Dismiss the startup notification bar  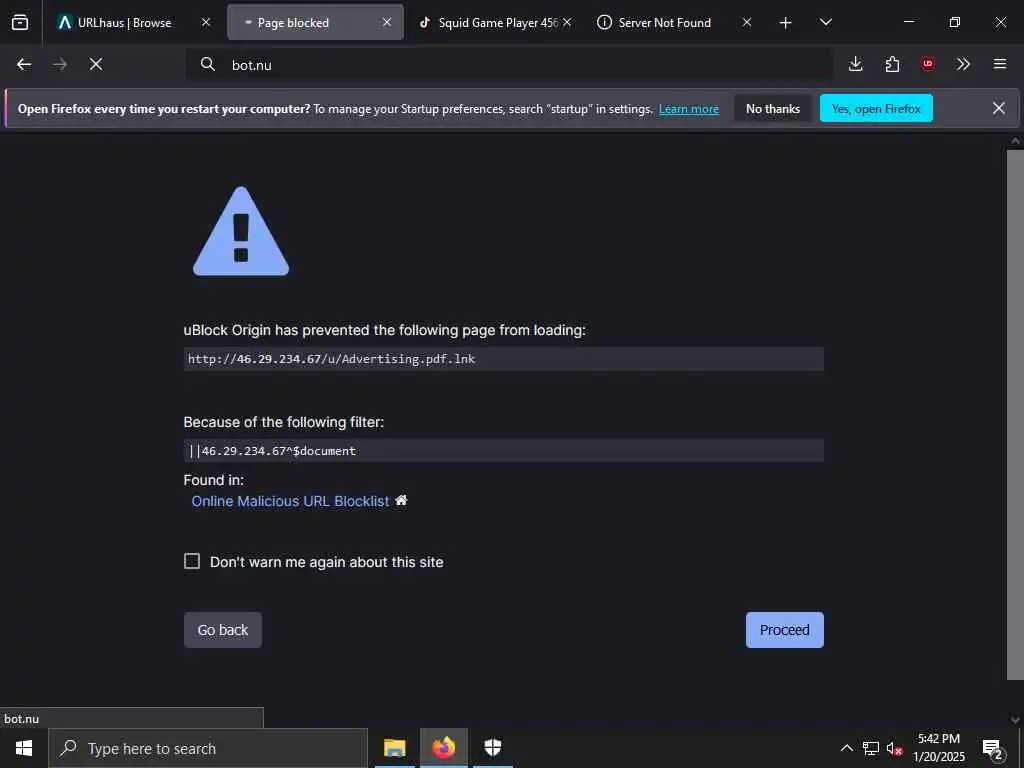click(999, 108)
